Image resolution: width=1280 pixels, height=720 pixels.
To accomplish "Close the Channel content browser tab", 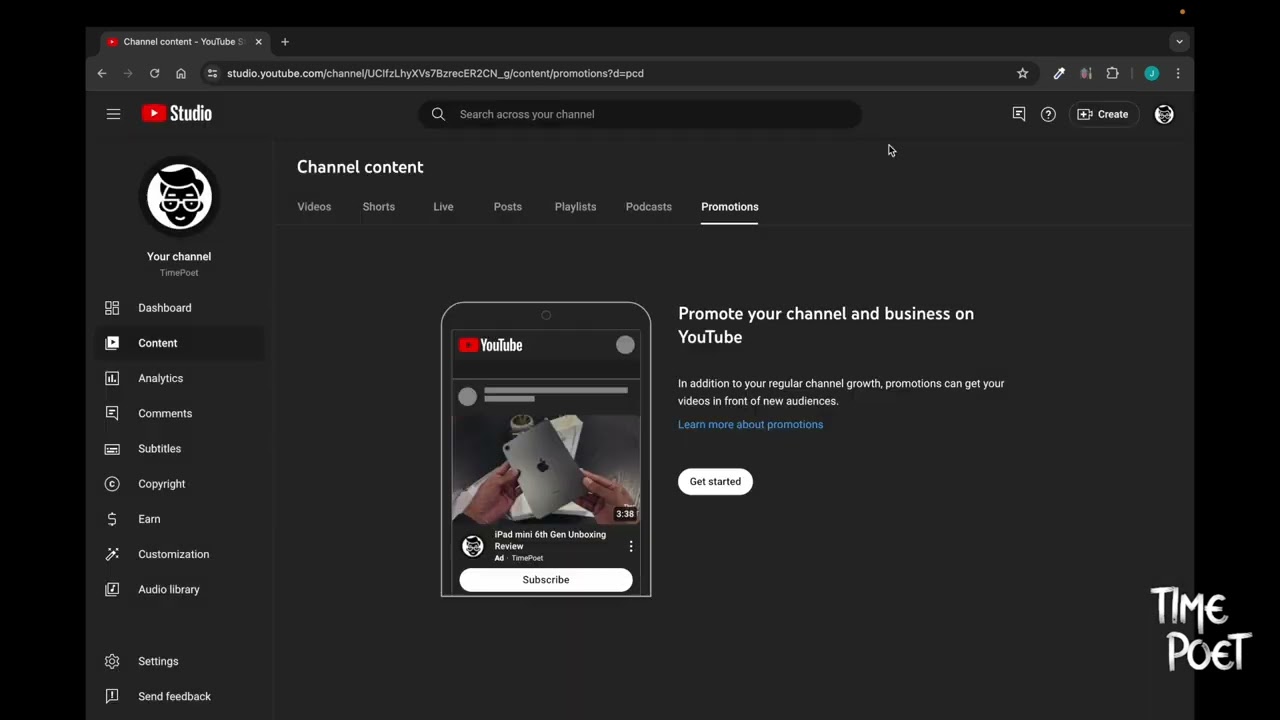I will [x=259, y=42].
